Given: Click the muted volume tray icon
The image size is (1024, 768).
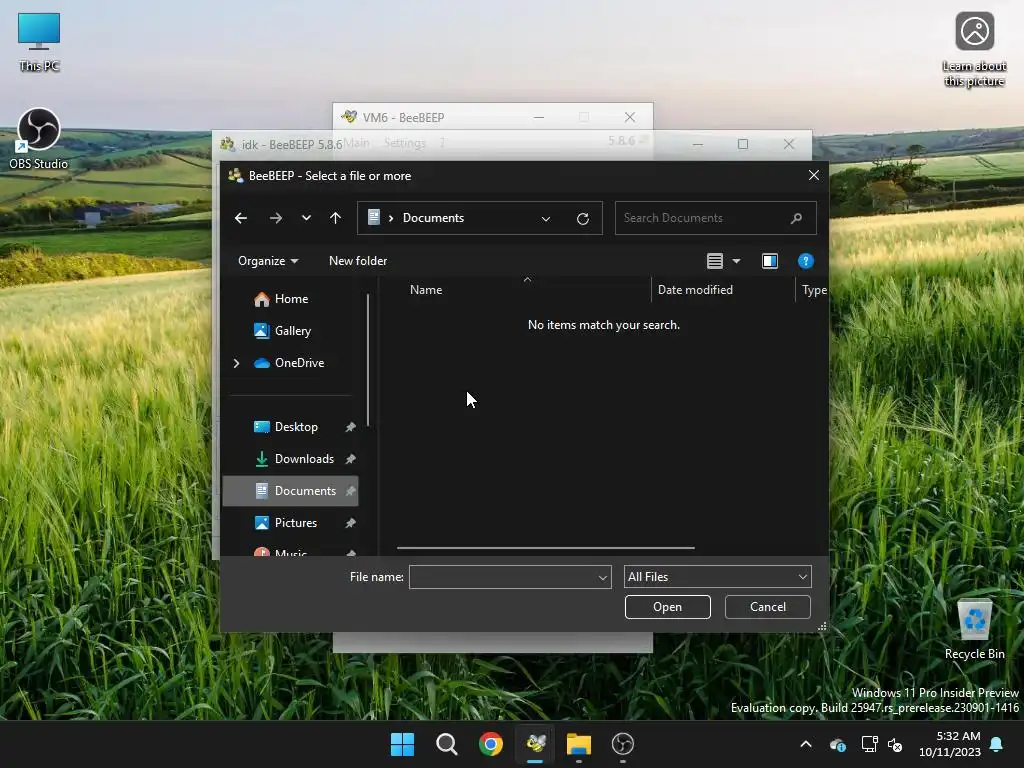Looking at the screenshot, I should click(x=895, y=744).
